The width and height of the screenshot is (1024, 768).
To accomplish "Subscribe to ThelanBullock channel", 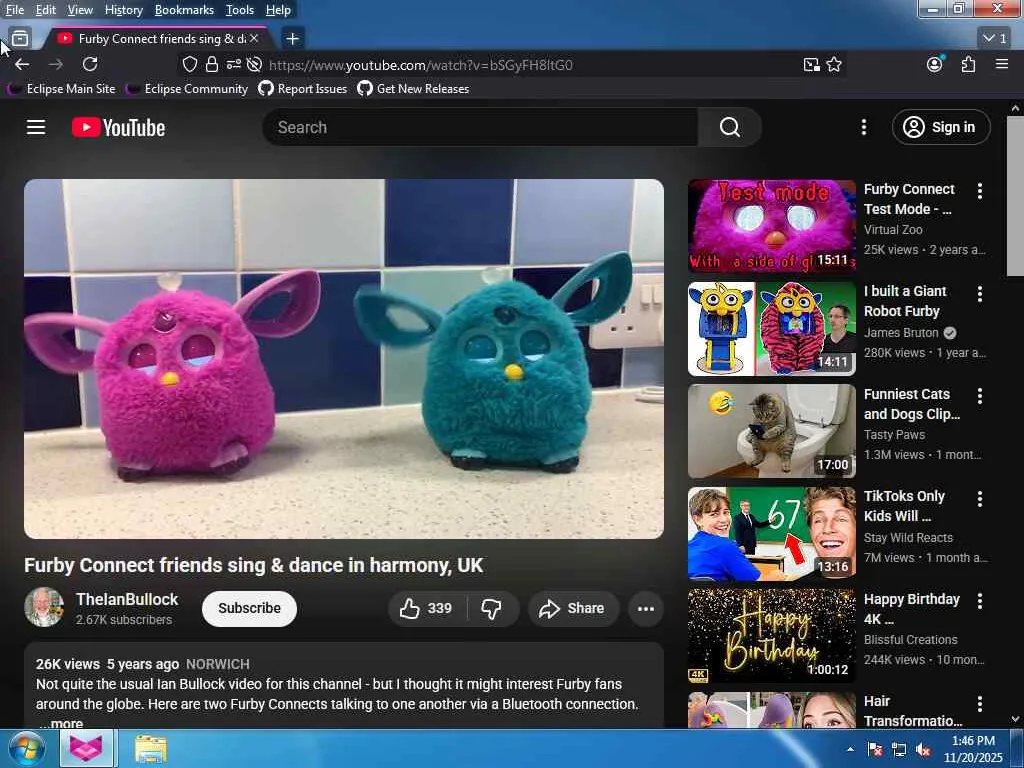I will pyautogui.click(x=249, y=609).
